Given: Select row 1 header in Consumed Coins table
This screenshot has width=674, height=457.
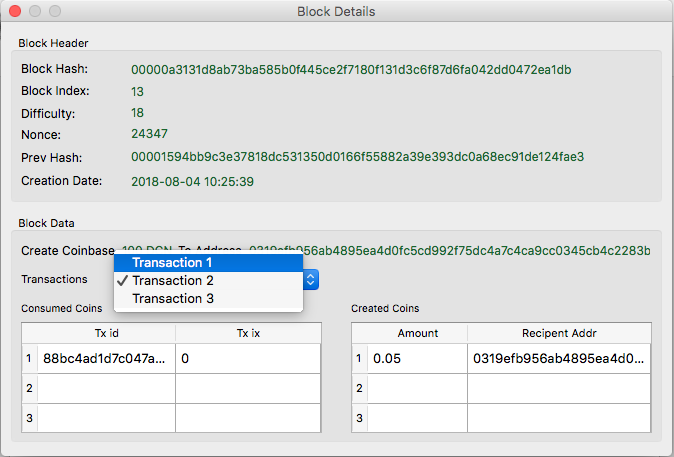Looking at the screenshot, I should (29, 359).
